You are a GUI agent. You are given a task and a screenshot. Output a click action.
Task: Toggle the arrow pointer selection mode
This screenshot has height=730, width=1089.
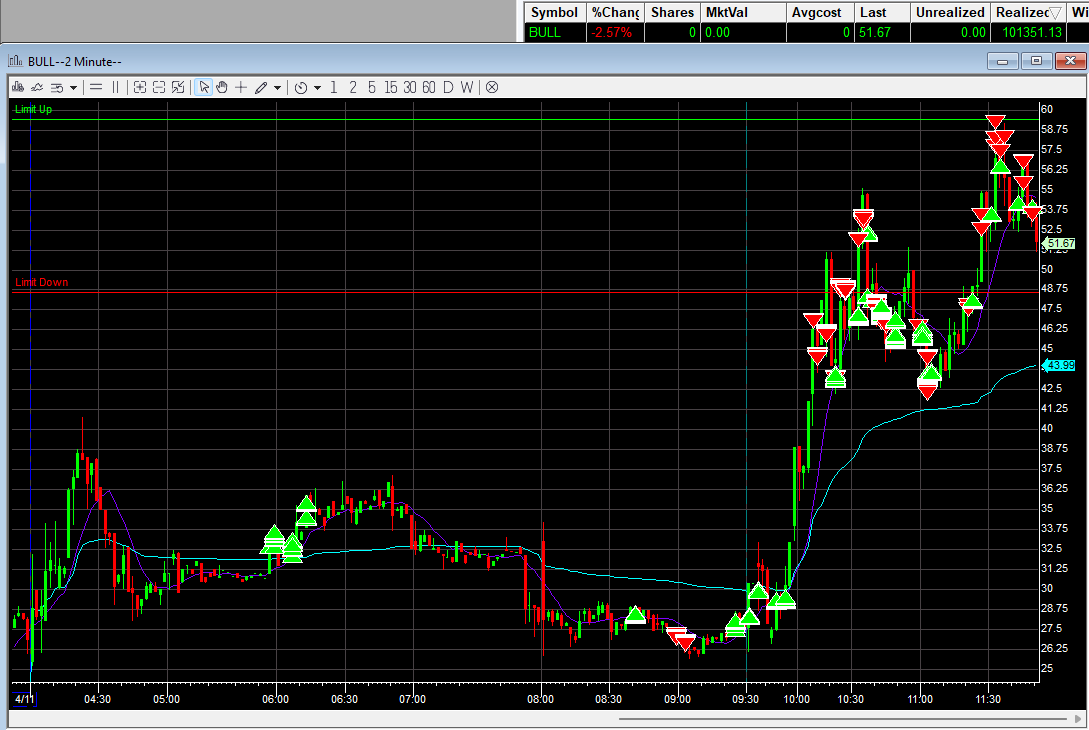point(204,87)
